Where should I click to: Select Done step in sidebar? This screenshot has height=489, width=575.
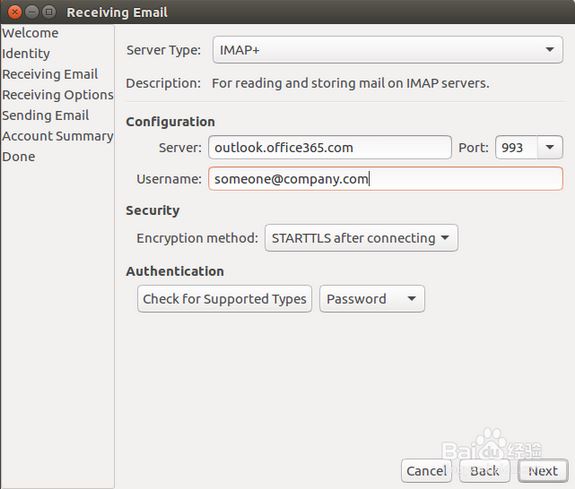coord(19,157)
